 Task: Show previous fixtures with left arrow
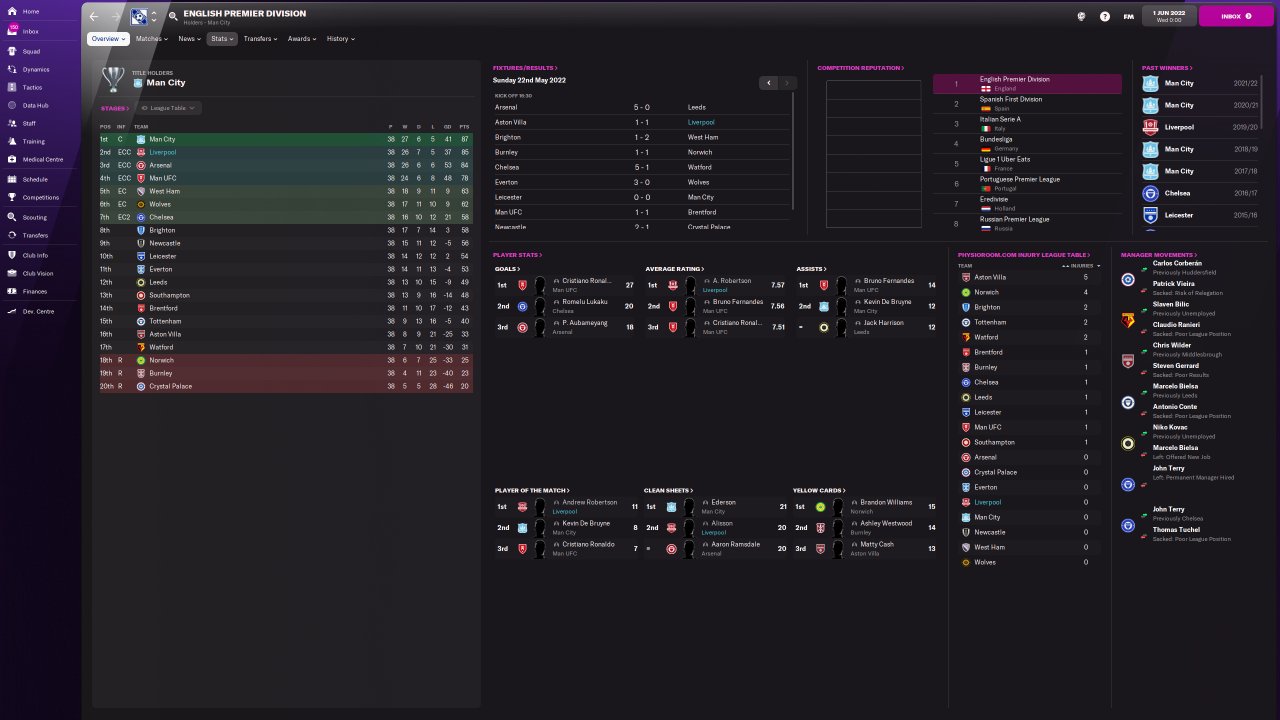pyautogui.click(x=768, y=83)
